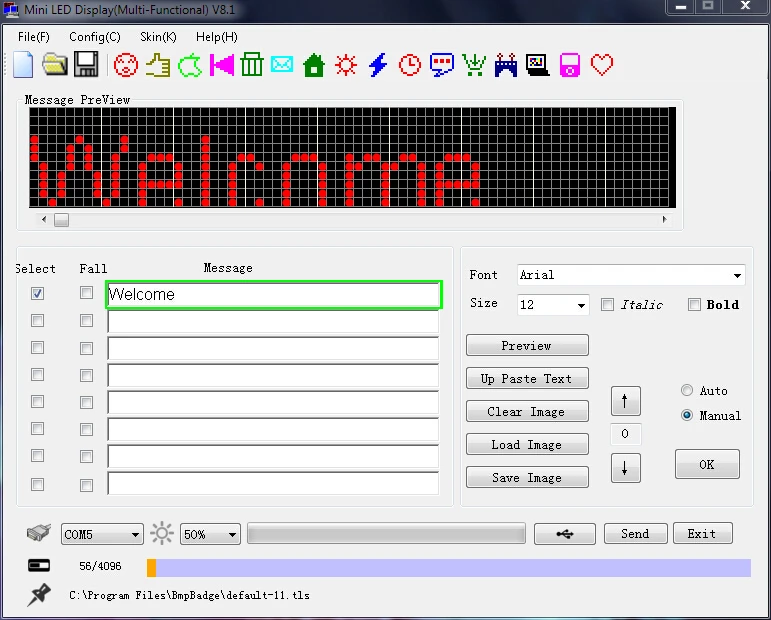
Task: Insert the red smiley face symbol
Action: click(125, 65)
